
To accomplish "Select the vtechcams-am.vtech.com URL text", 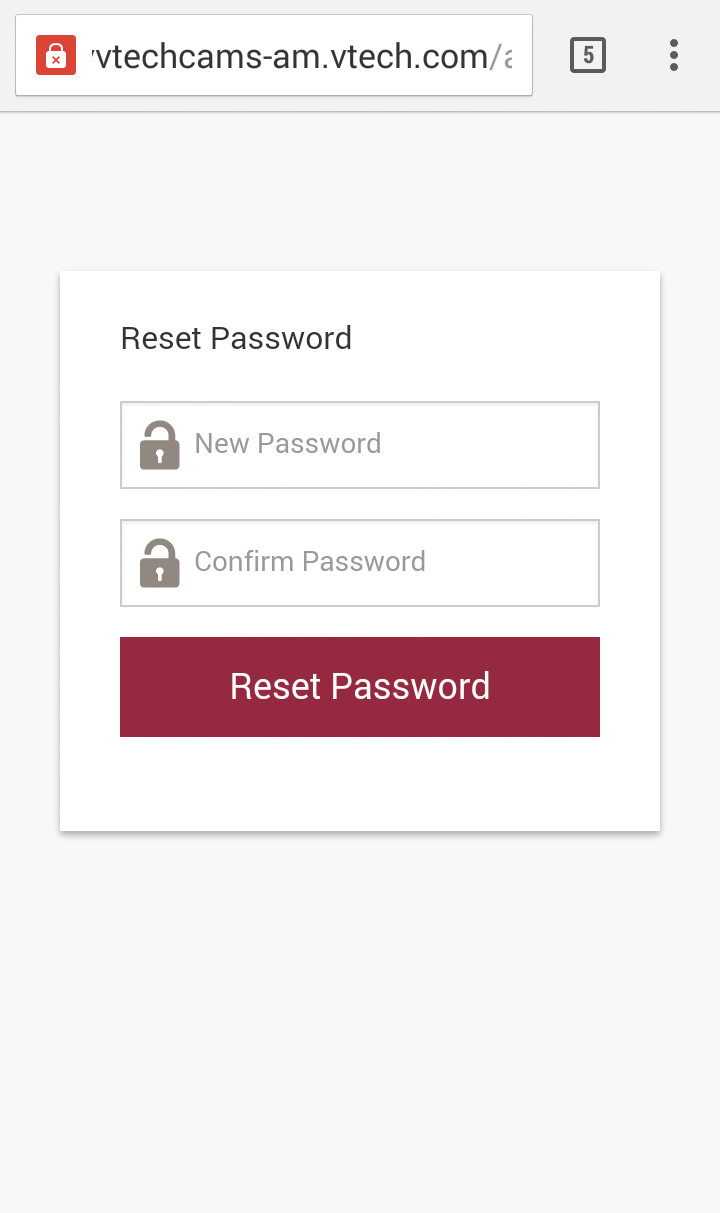I will (290, 56).
